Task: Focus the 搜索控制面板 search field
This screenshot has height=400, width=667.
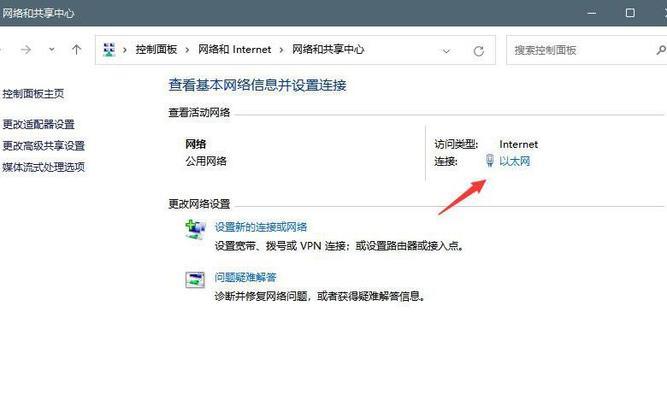Action: tap(587, 50)
